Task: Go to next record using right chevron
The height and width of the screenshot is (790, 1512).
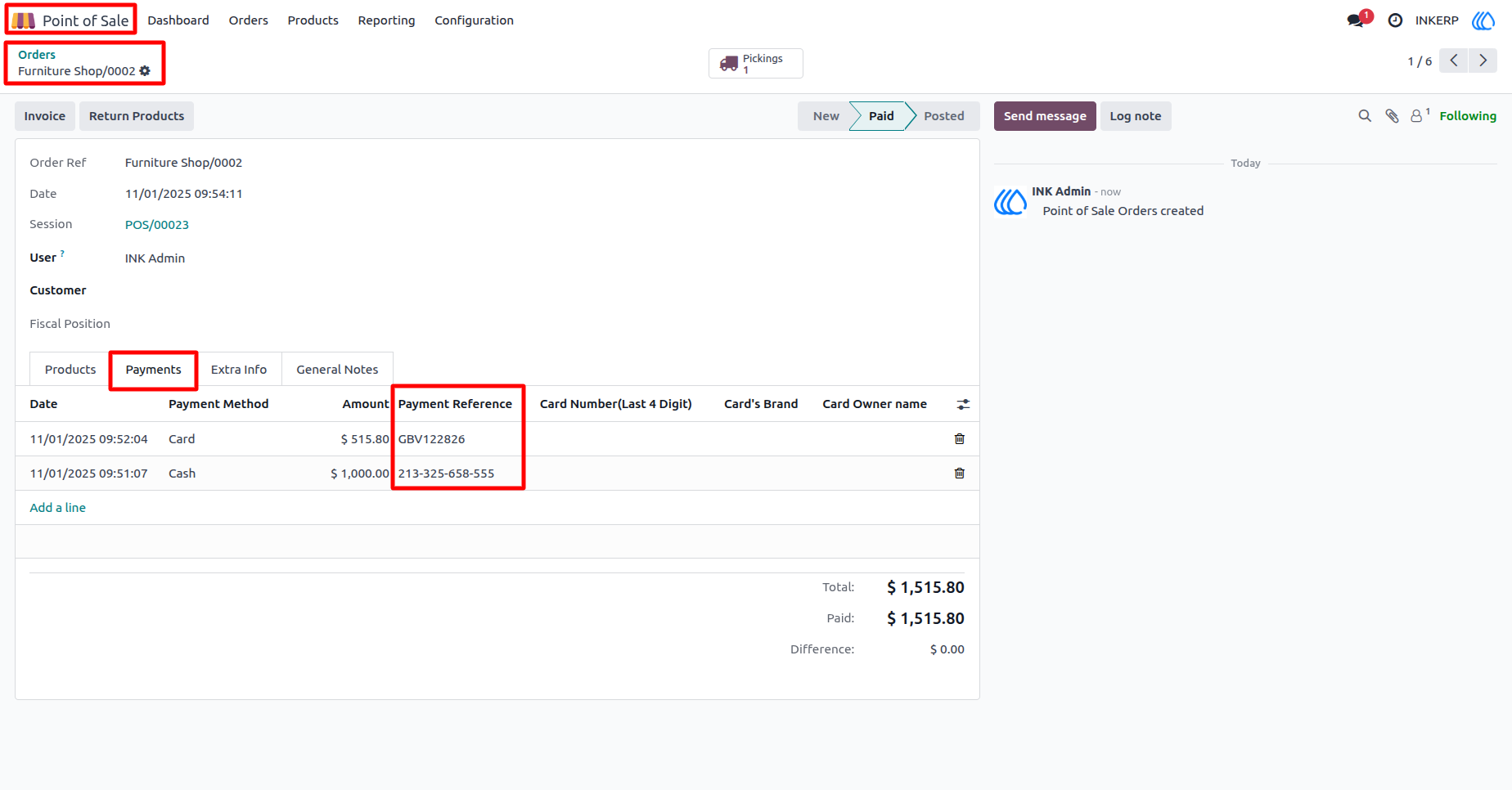Action: point(1483,61)
